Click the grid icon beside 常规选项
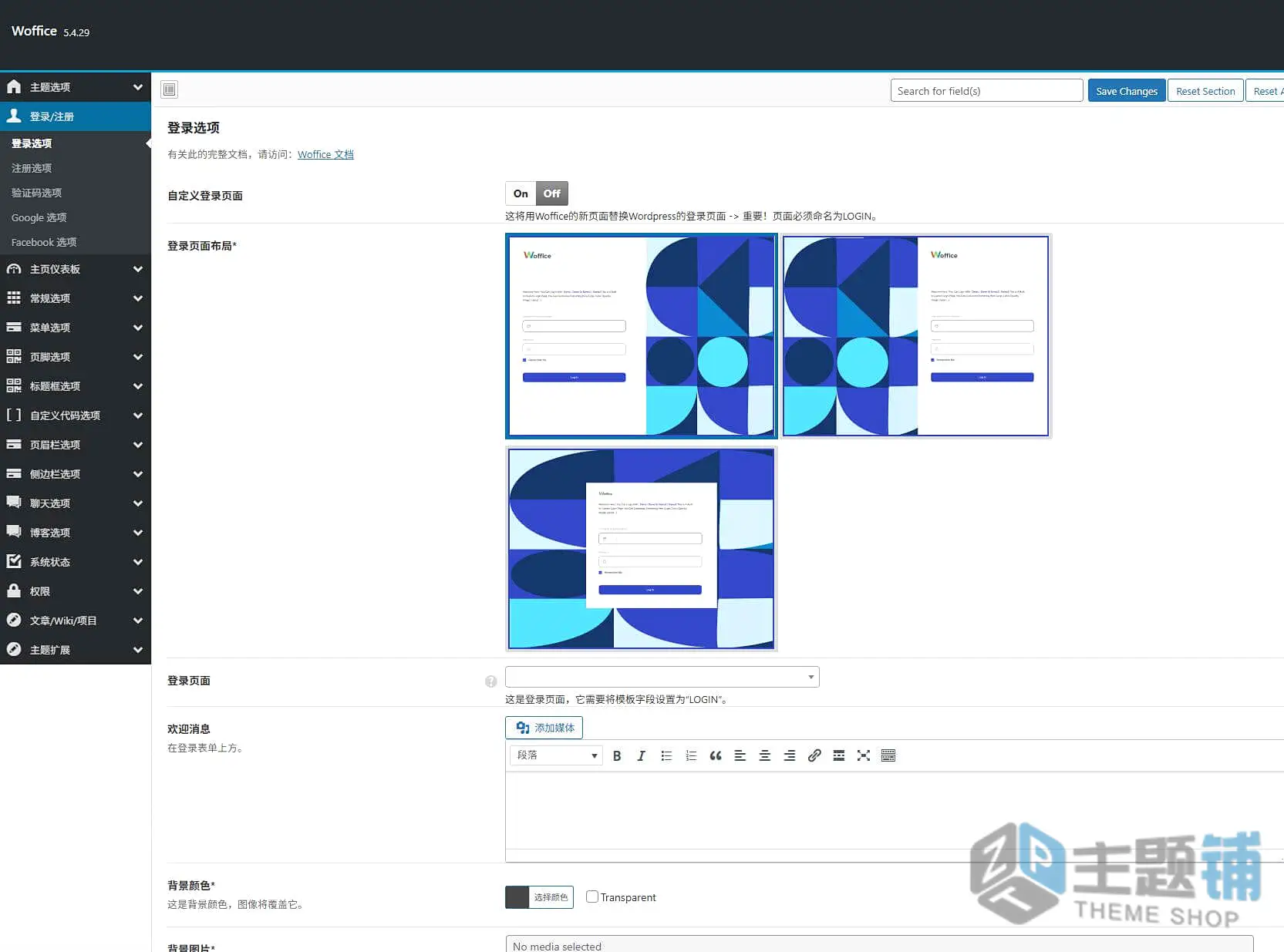Image resolution: width=1284 pixels, height=952 pixels. pyautogui.click(x=14, y=298)
